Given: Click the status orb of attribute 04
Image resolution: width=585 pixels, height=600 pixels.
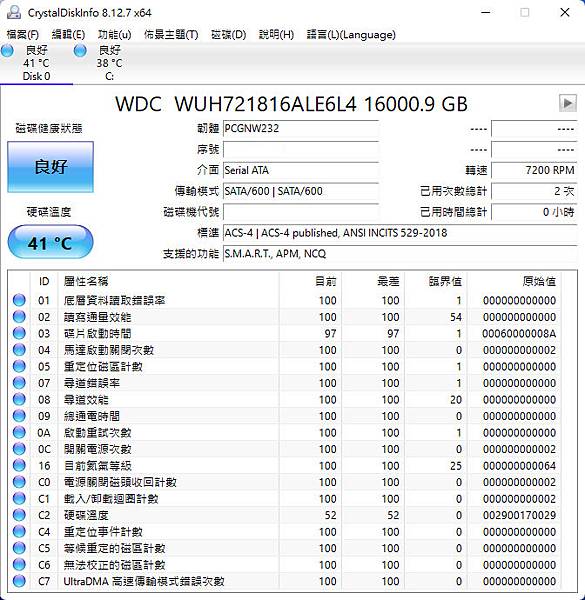Looking at the screenshot, I should pos(19,350).
